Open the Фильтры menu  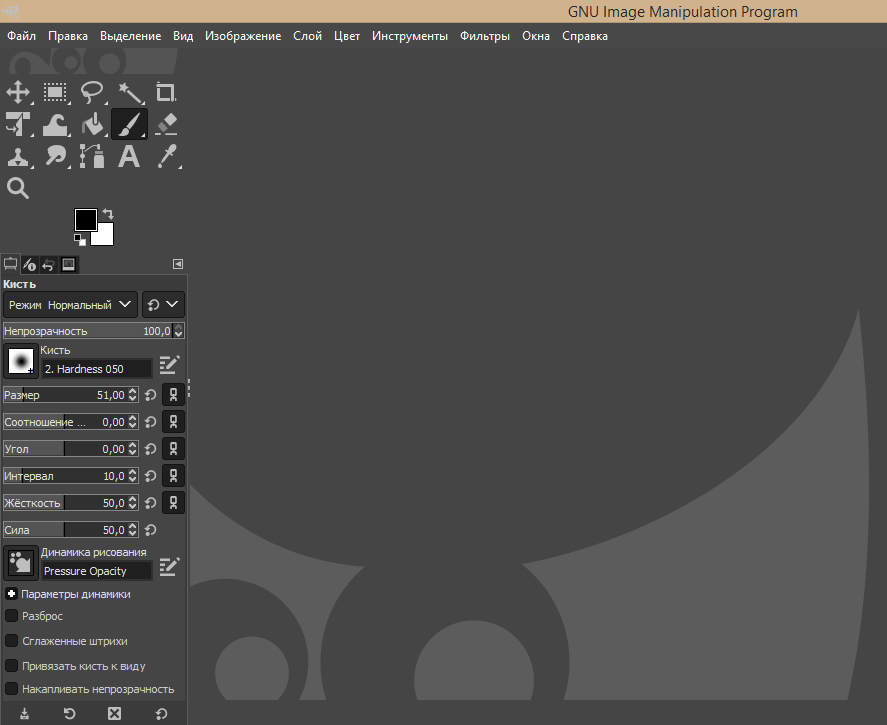tap(485, 36)
